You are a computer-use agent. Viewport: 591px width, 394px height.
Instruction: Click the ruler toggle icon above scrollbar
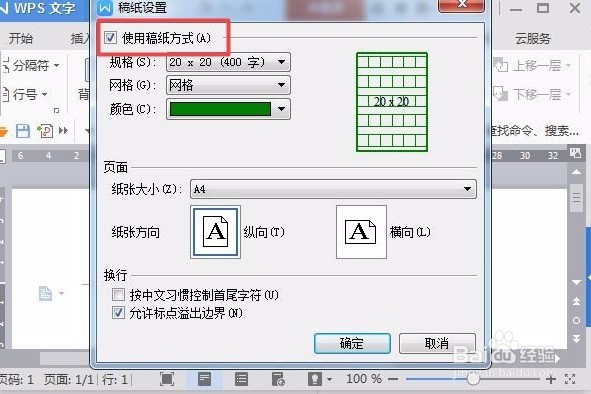576,153
